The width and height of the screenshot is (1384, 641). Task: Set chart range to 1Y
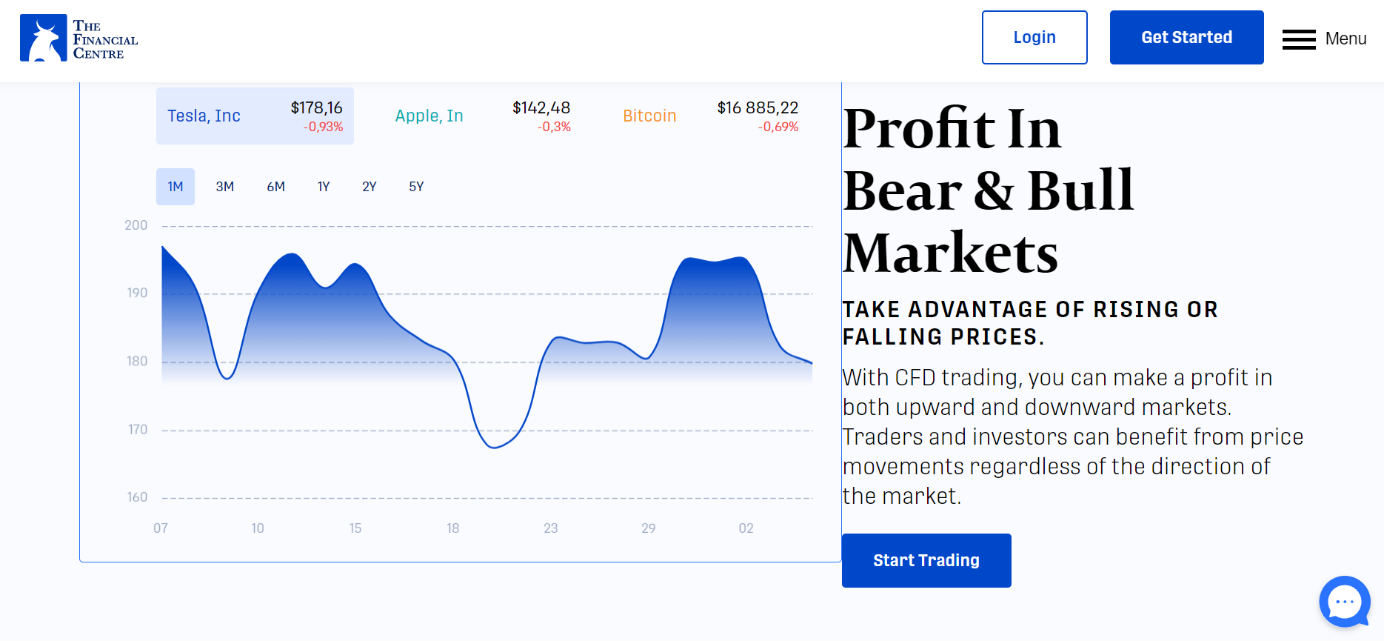pyautogui.click(x=324, y=187)
